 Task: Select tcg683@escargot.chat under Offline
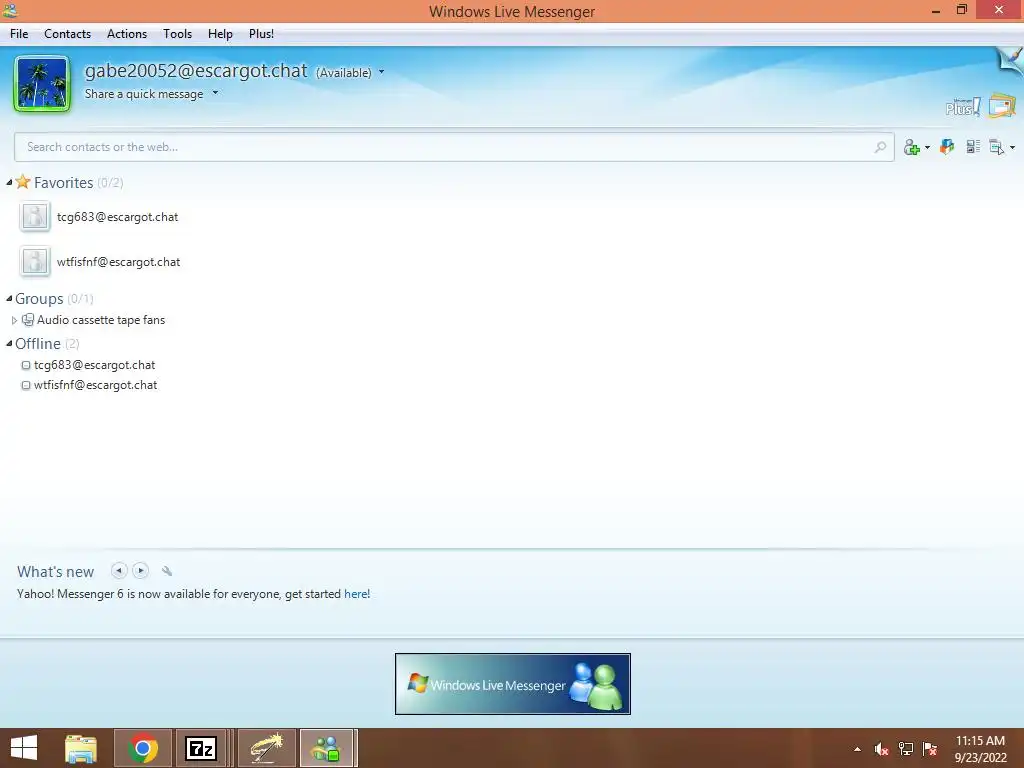click(x=95, y=365)
